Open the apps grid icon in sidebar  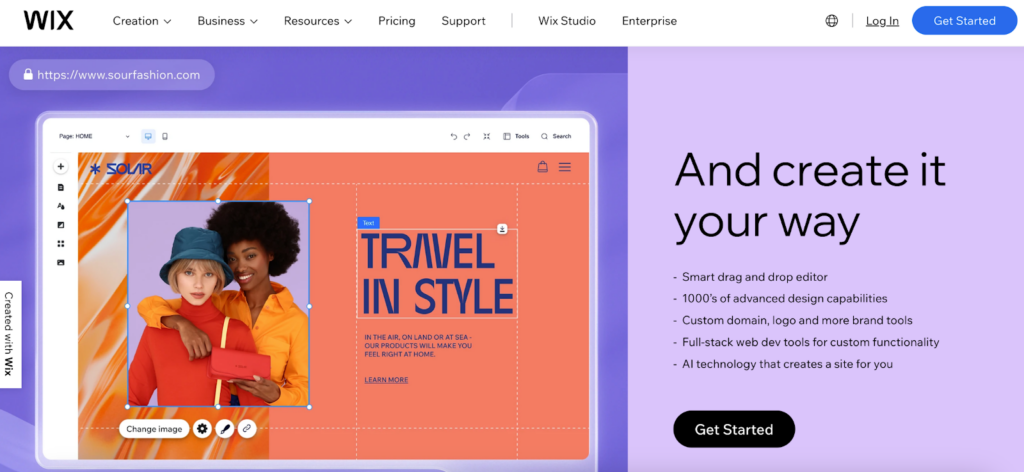coord(61,244)
